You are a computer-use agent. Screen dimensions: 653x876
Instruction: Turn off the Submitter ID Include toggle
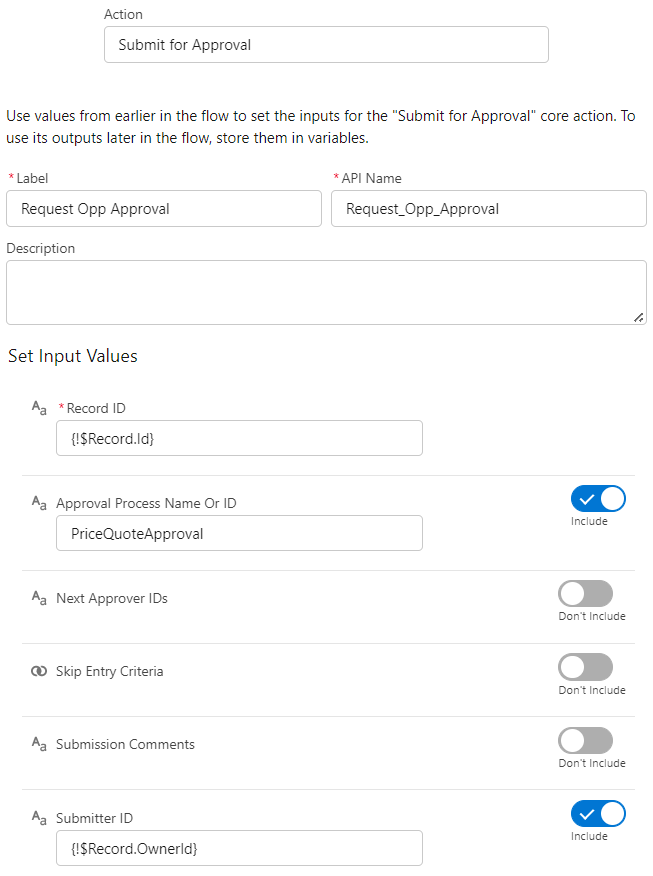click(598, 813)
